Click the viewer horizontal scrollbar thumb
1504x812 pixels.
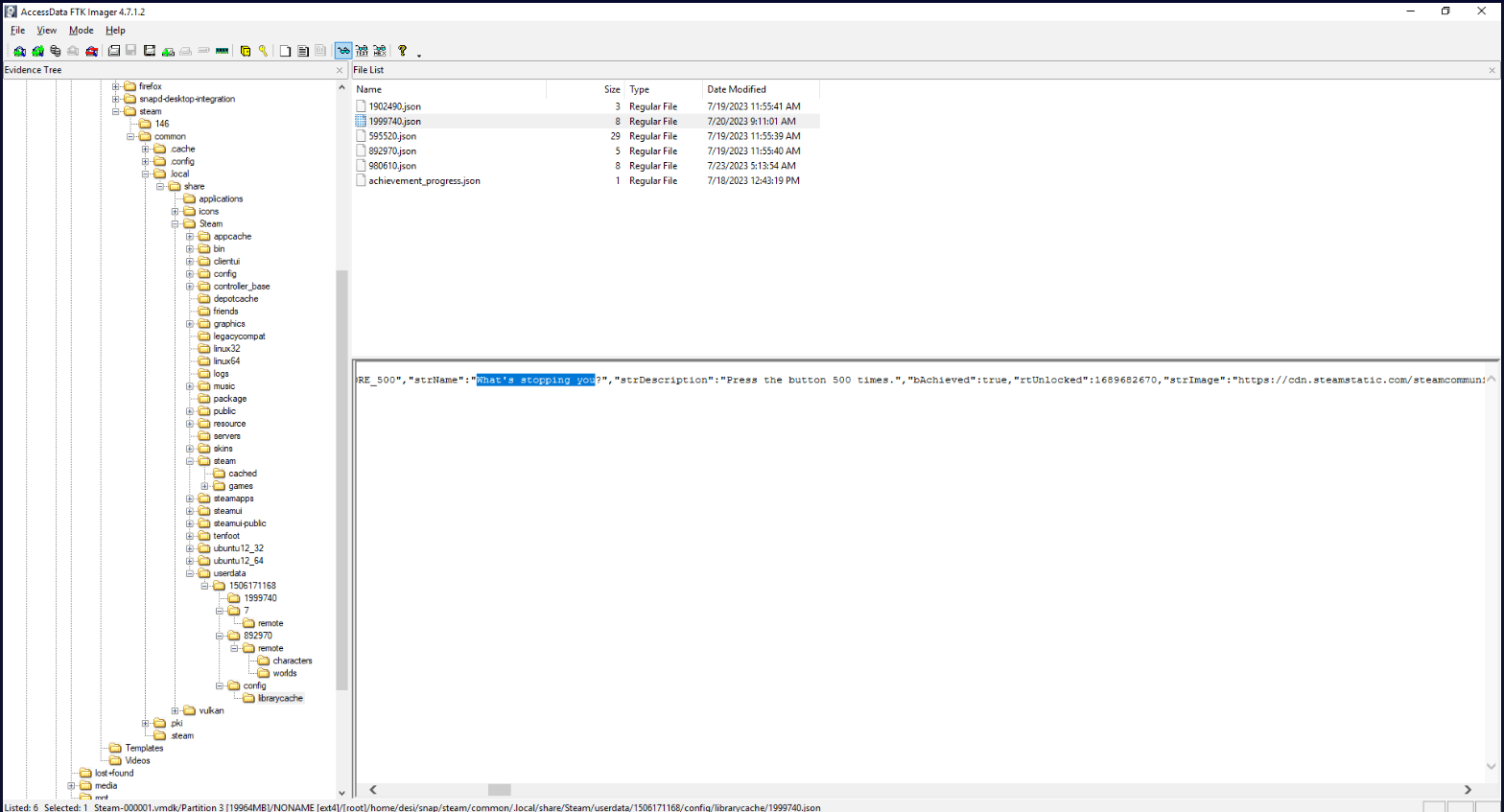[x=500, y=790]
